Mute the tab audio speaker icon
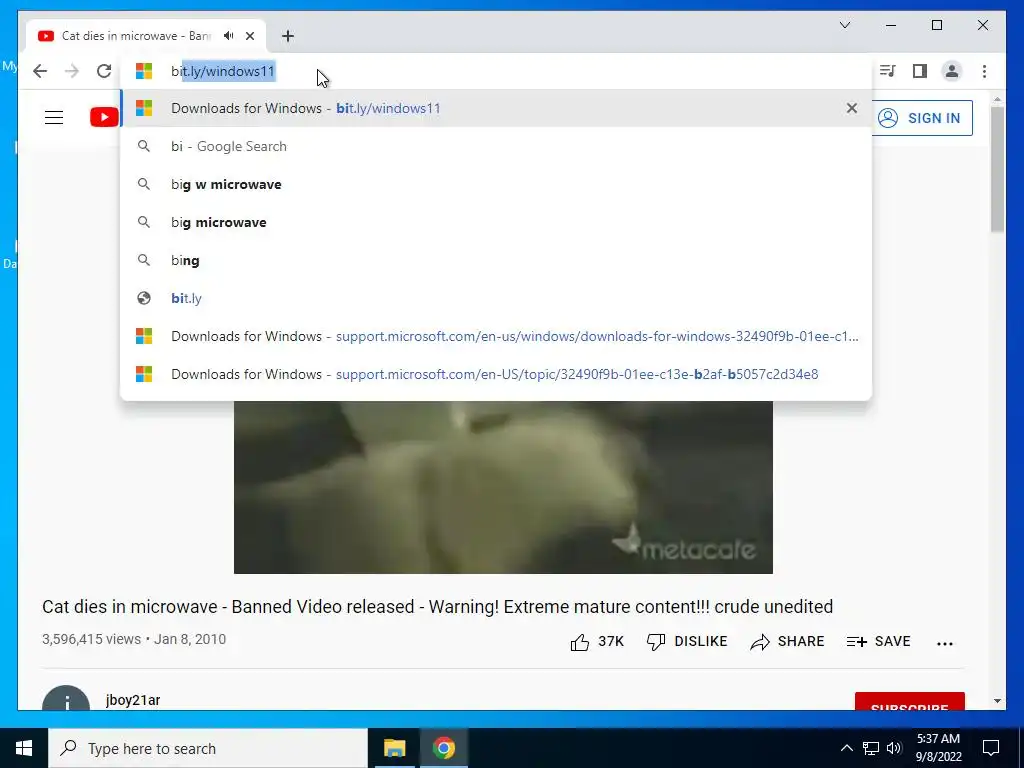The image size is (1024, 768). 228,36
